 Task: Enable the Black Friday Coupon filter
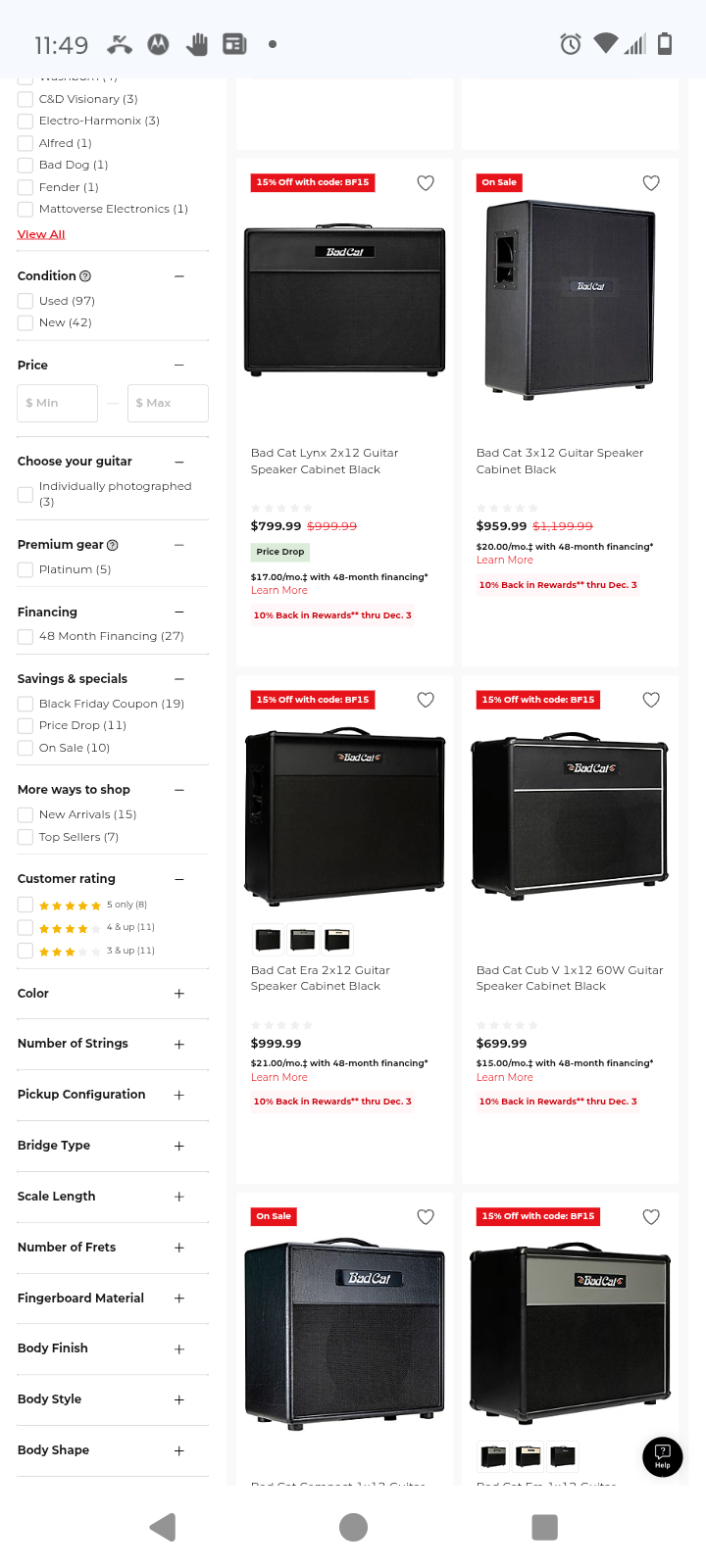[x=25, y=704]
